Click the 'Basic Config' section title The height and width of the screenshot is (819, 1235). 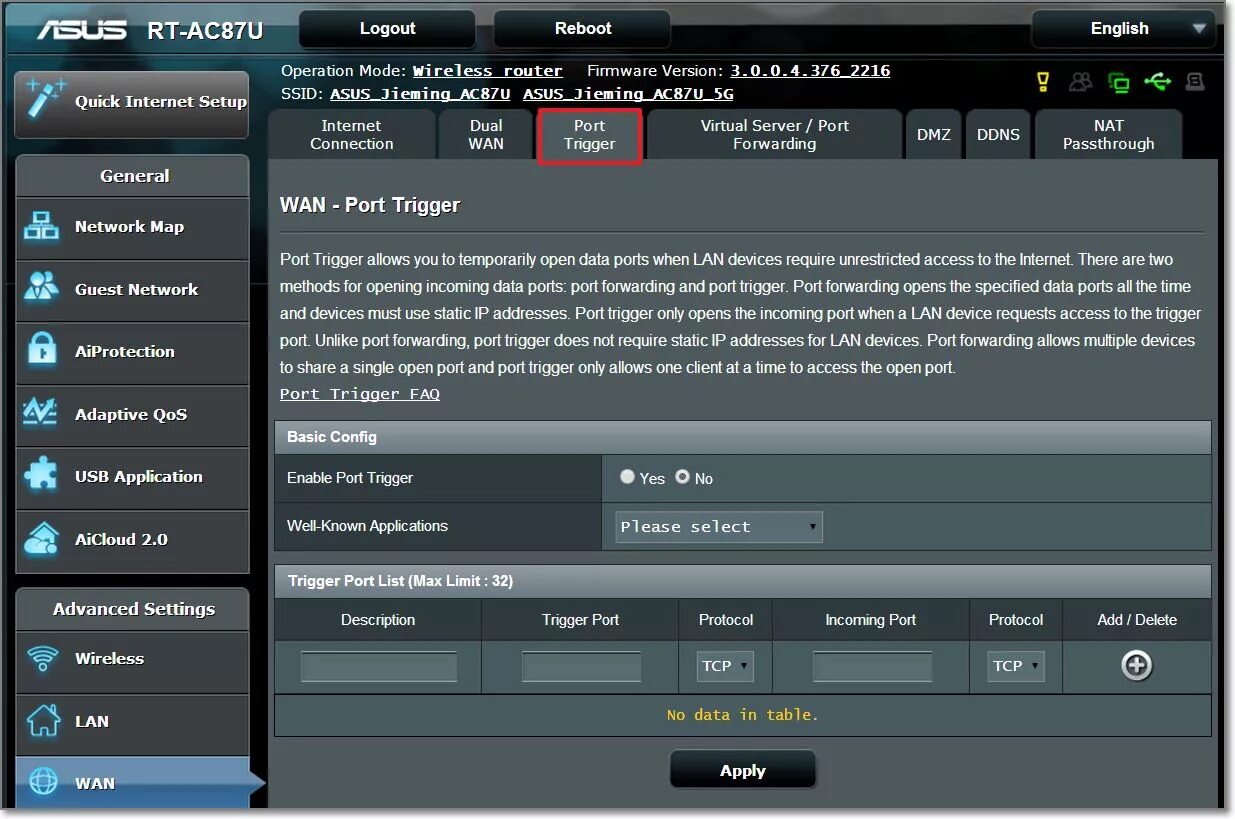(332, 437)
